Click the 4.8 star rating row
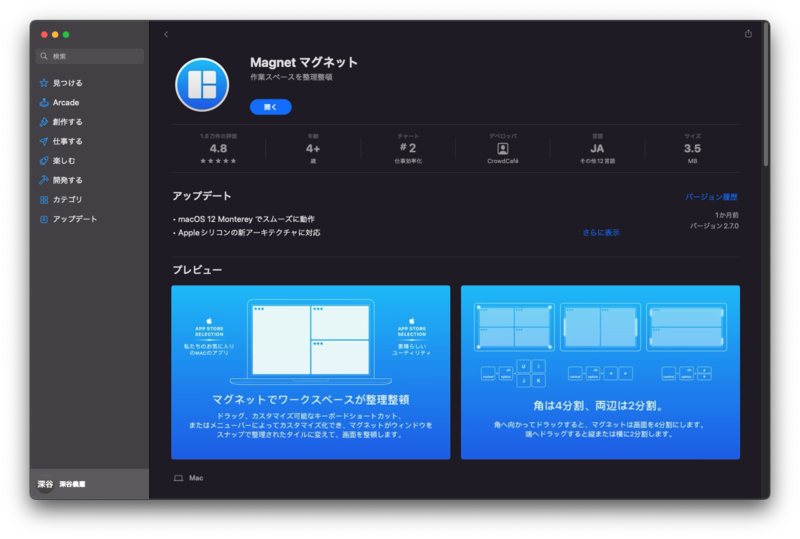The width and height of the screenshot is (800, 539). coord(218,161)
